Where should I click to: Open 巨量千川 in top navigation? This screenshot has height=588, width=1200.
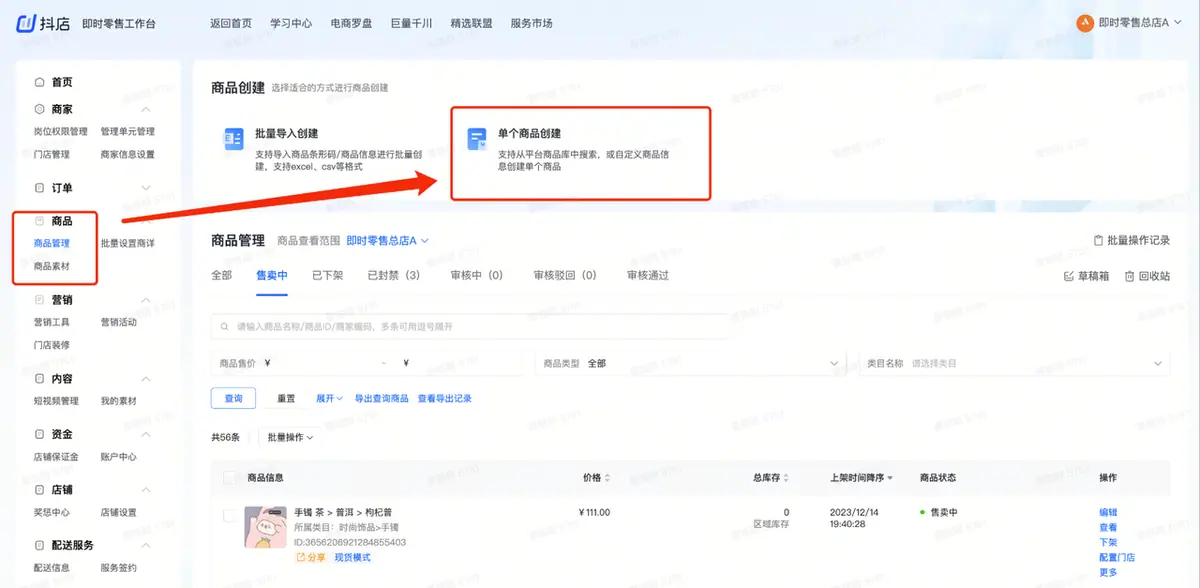(411, 22)
